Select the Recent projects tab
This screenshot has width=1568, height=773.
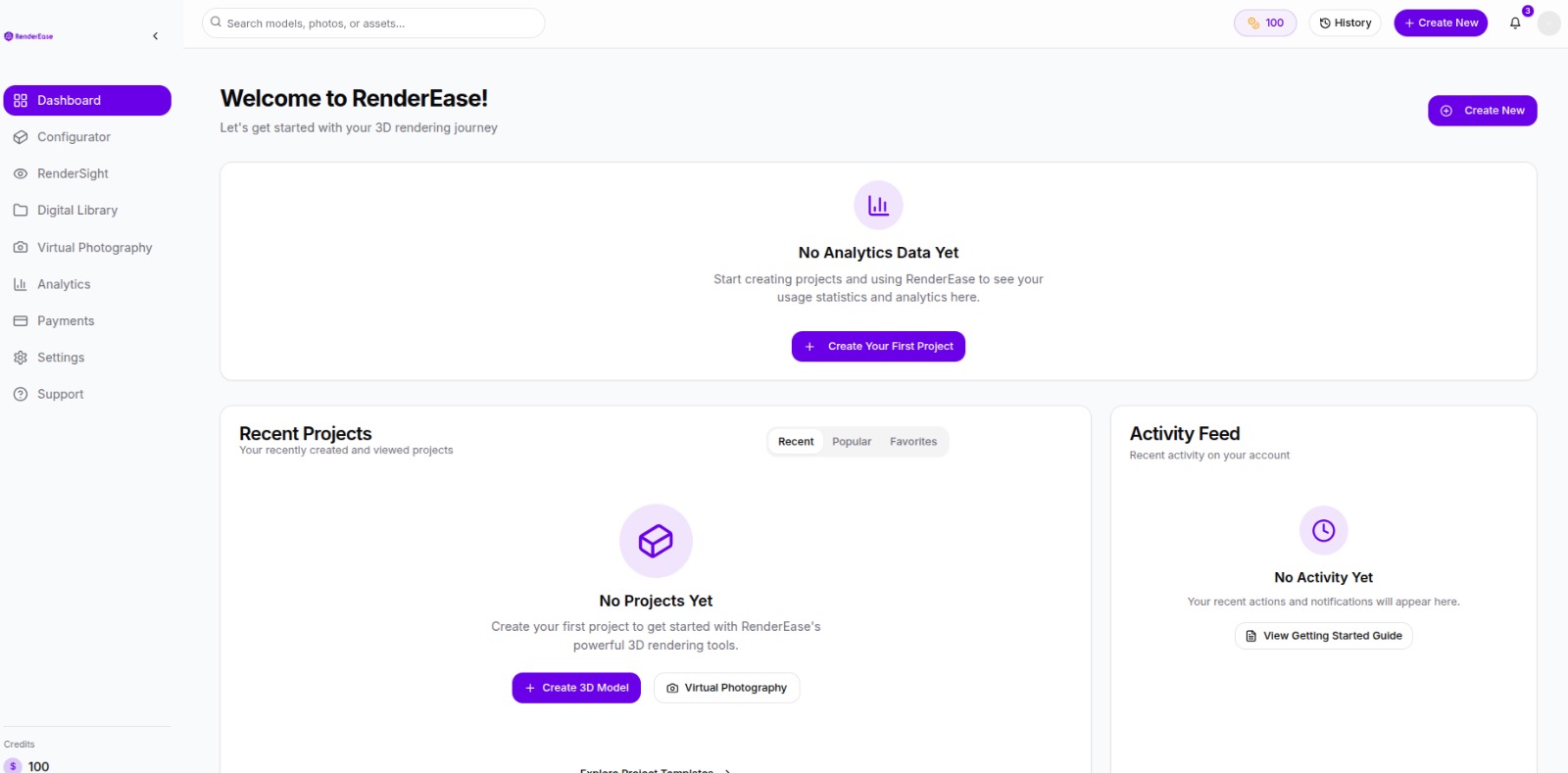(796, 442)
